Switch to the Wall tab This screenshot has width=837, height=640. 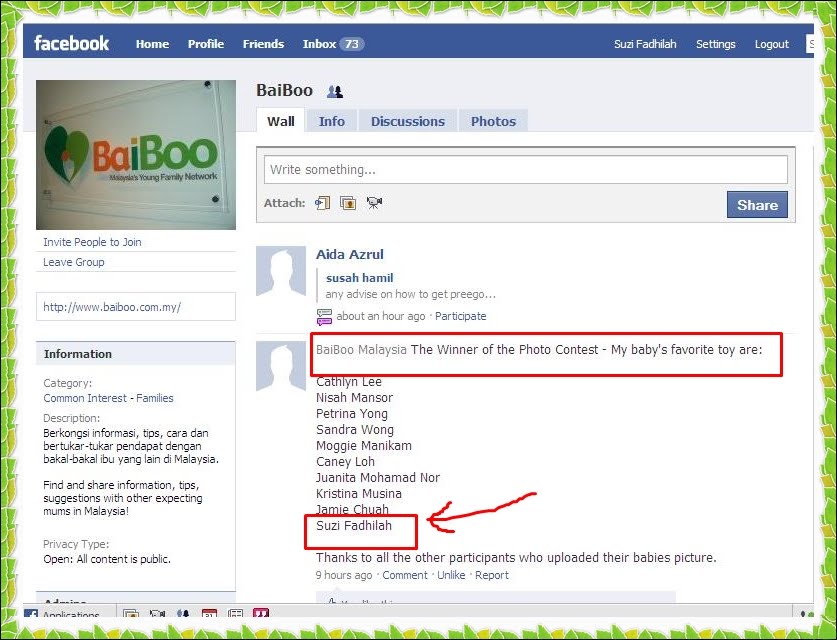click(281, 121)
